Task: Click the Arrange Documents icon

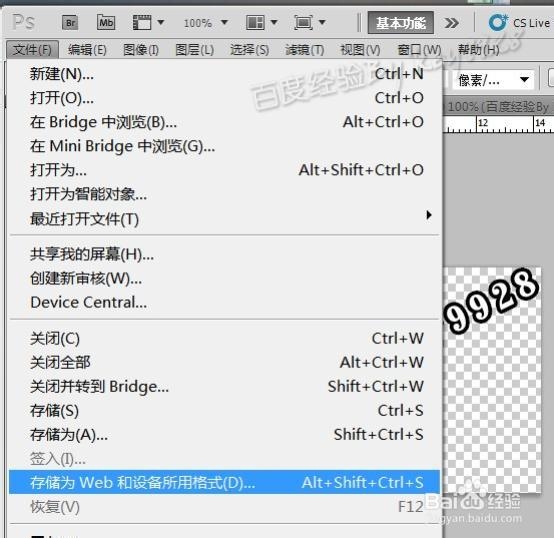Action: [x=255, y=23]
